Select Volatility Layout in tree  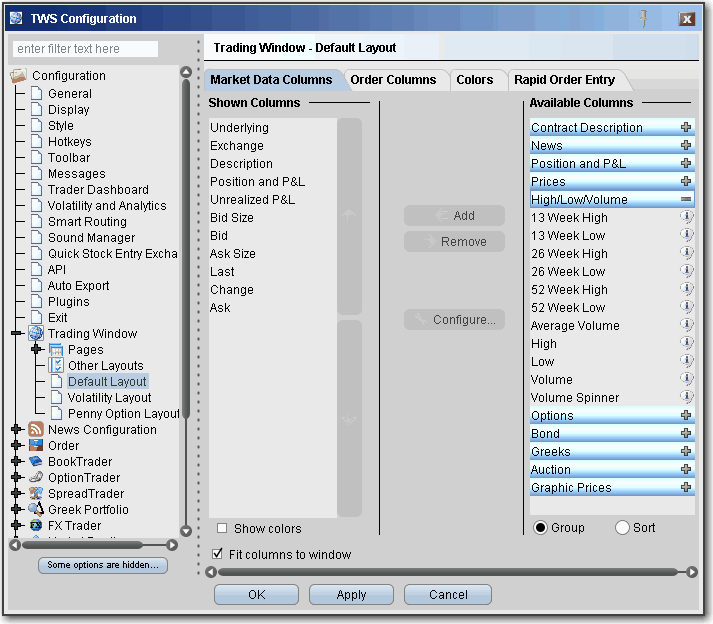coord(109,398)
